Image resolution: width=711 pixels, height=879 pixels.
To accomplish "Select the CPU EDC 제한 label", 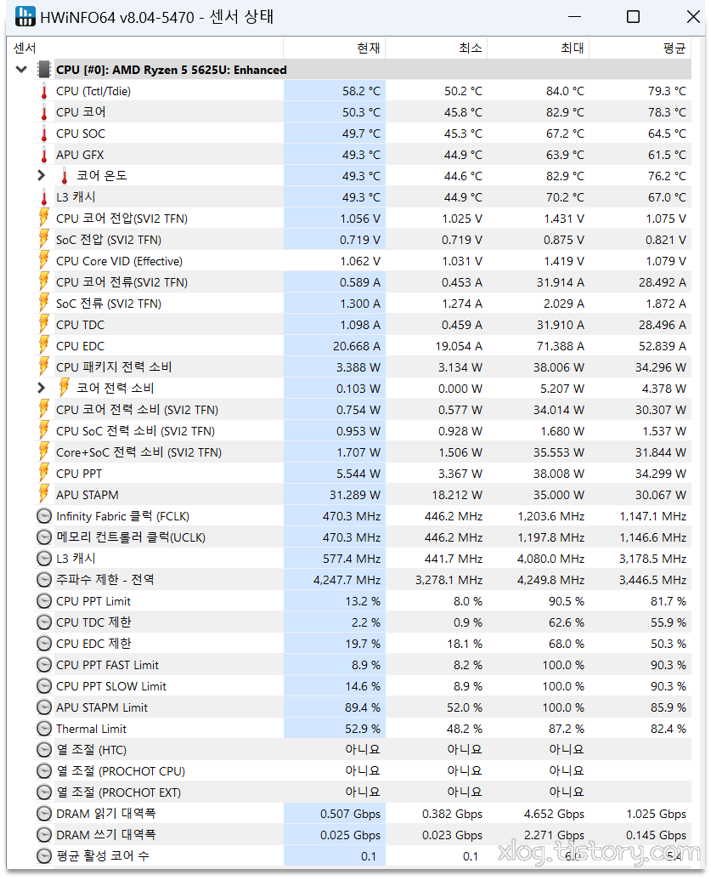I will [x=94, y=644].
